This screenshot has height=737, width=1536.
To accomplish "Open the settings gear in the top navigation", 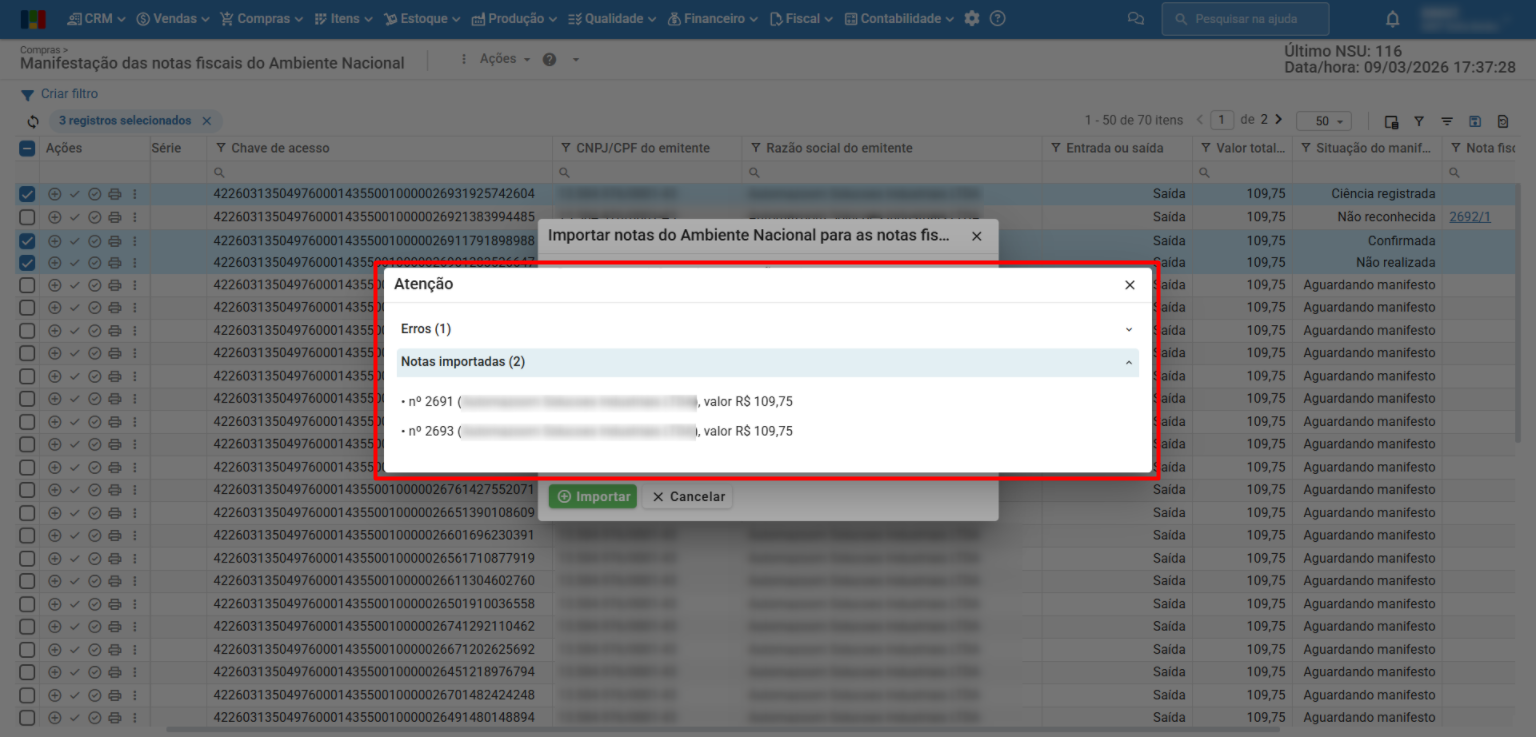I will click(x=972, y=19).
